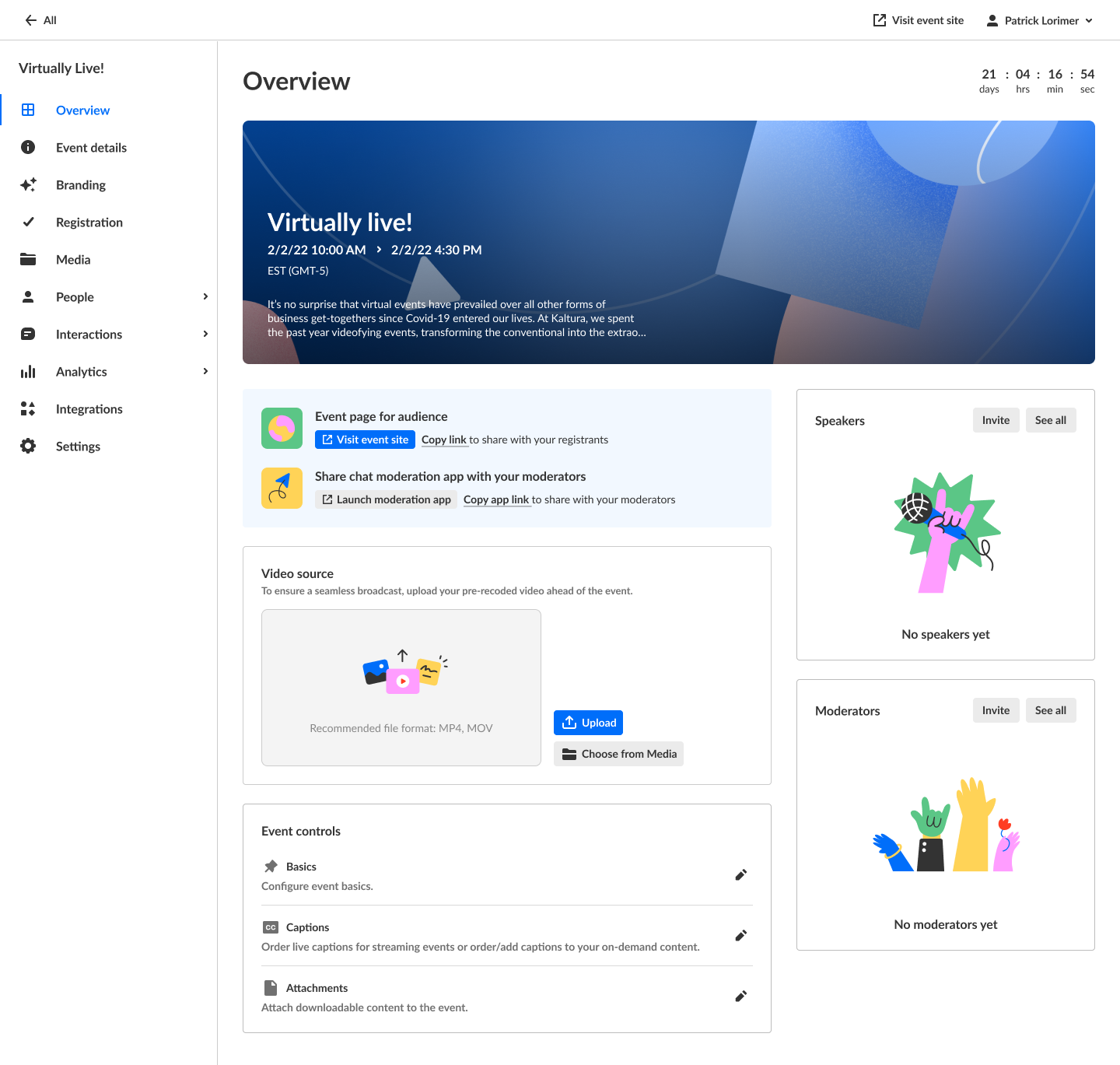Click Visit event site in top bar
The height and width of the screenshot is (1065, 1120).
919,20
